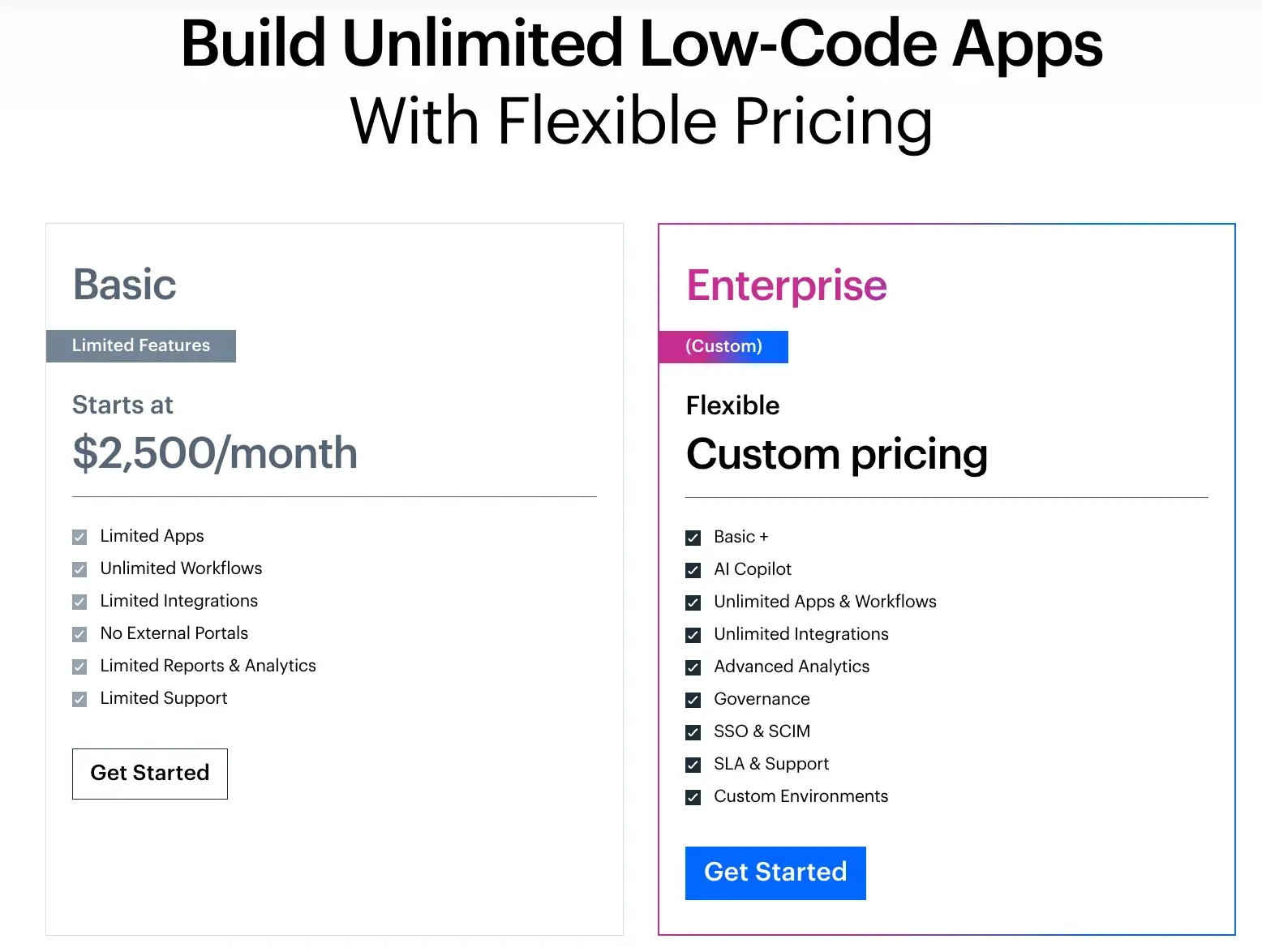
Task: Check the Basic + box
Action: [x=693, y=538]
